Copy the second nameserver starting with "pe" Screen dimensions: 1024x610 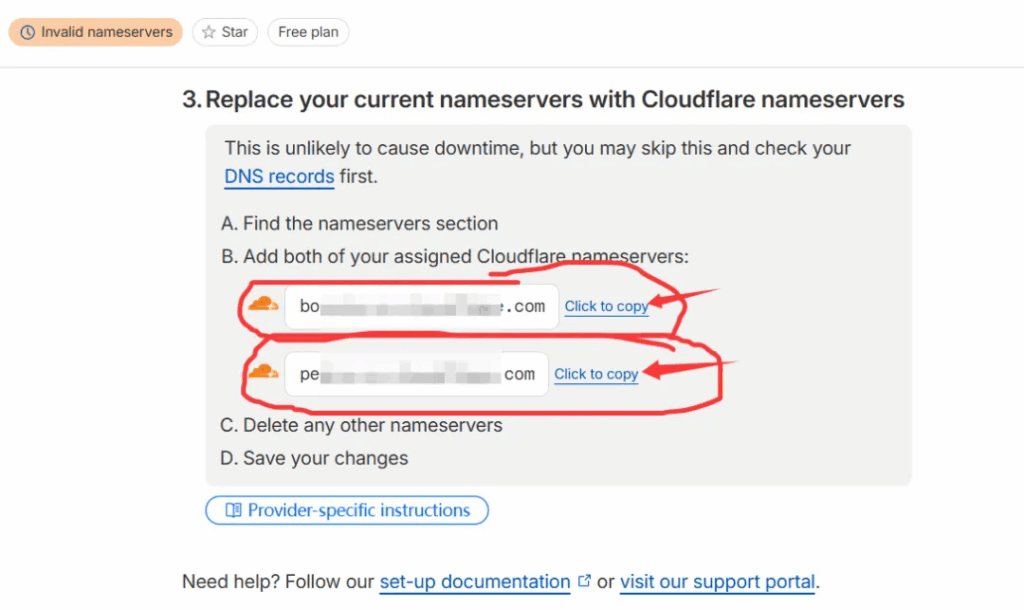(596, 374)
